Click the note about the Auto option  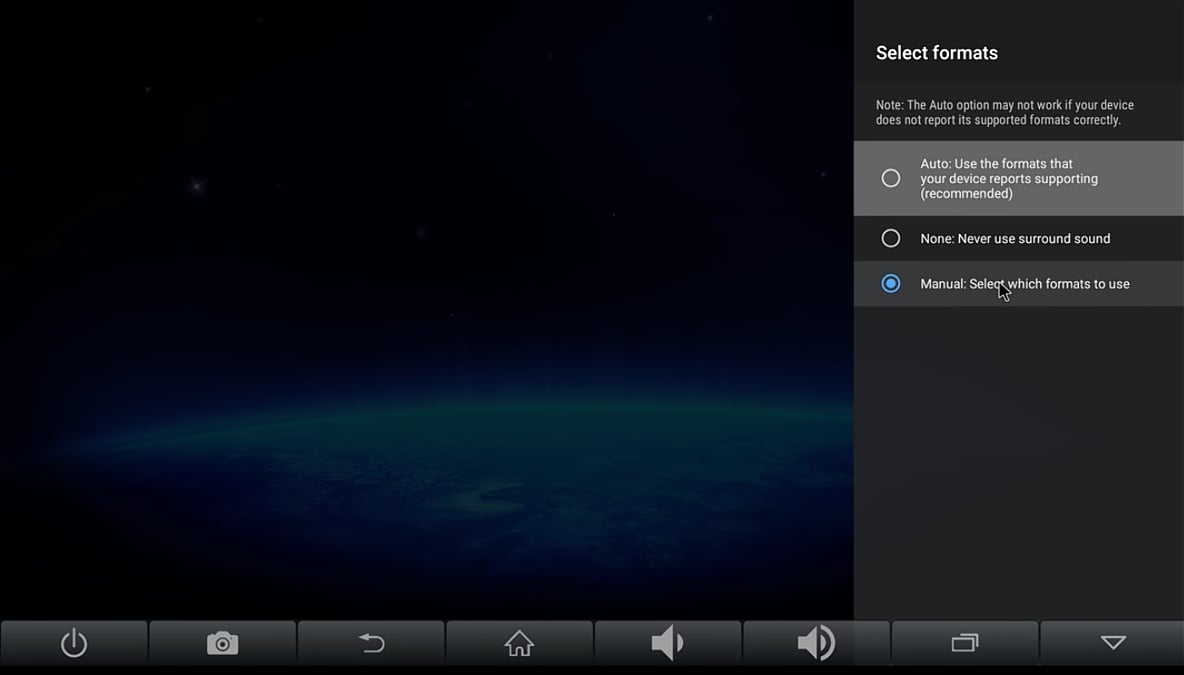pos(1004,112)
